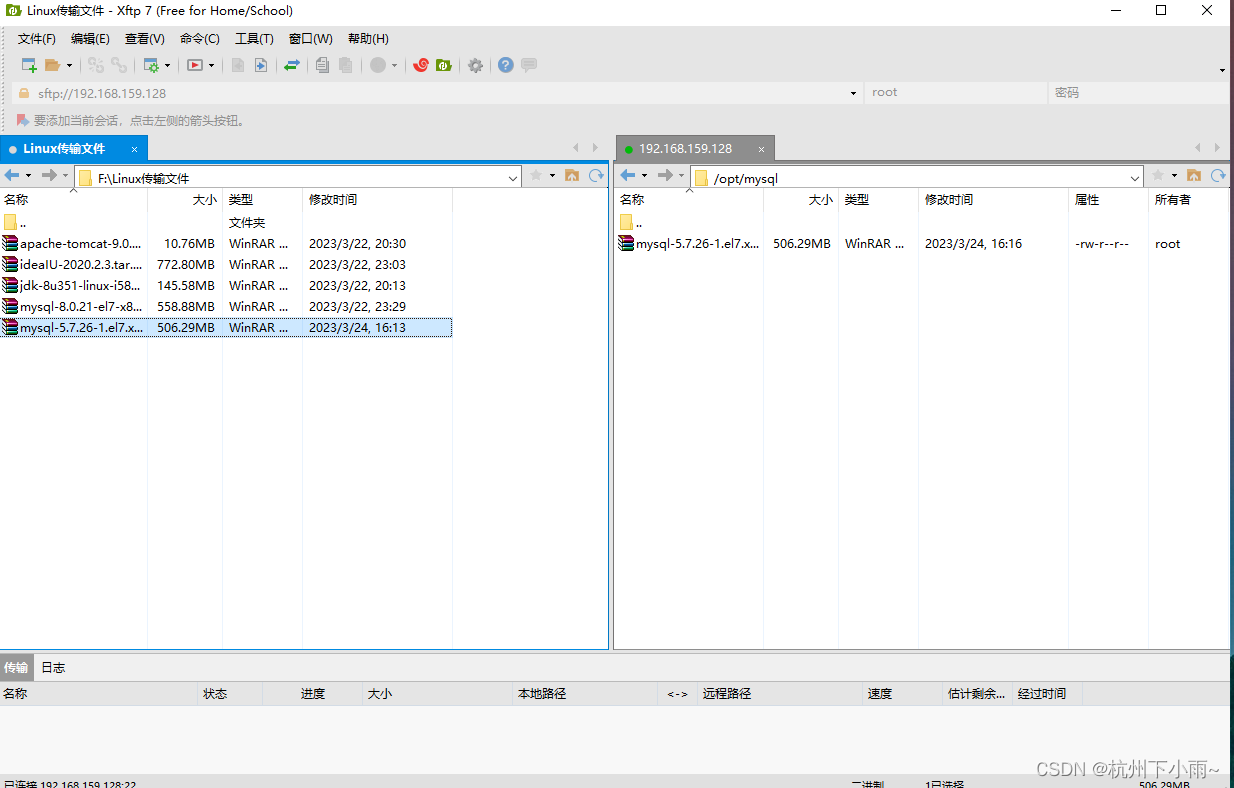The height and width of the screenshot is (788, 1234).
Task: Click the copy documents toolbar icon
Action: tap(322, 65)
